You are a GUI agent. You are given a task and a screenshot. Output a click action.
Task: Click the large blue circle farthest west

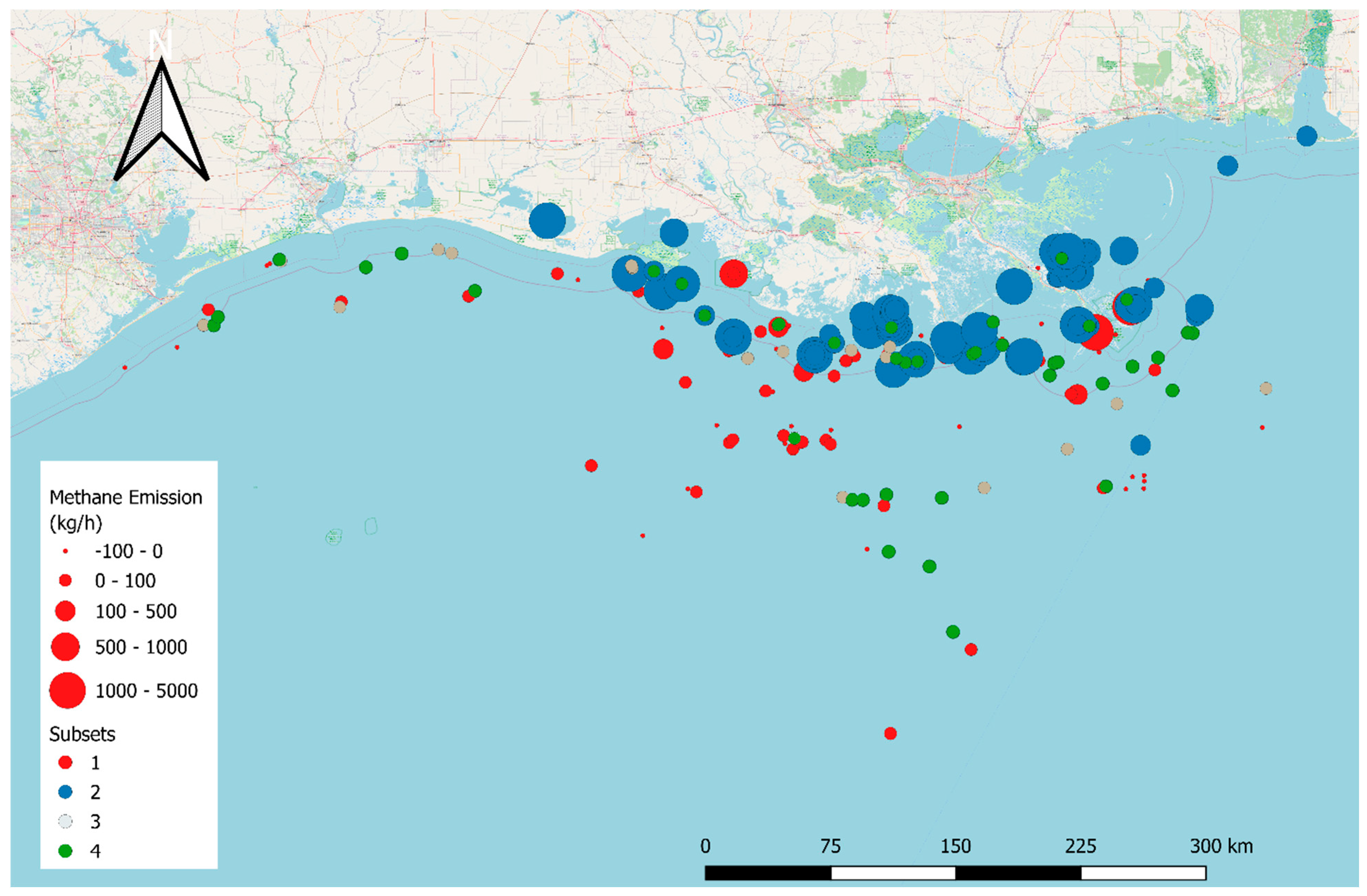coord(547,221)
